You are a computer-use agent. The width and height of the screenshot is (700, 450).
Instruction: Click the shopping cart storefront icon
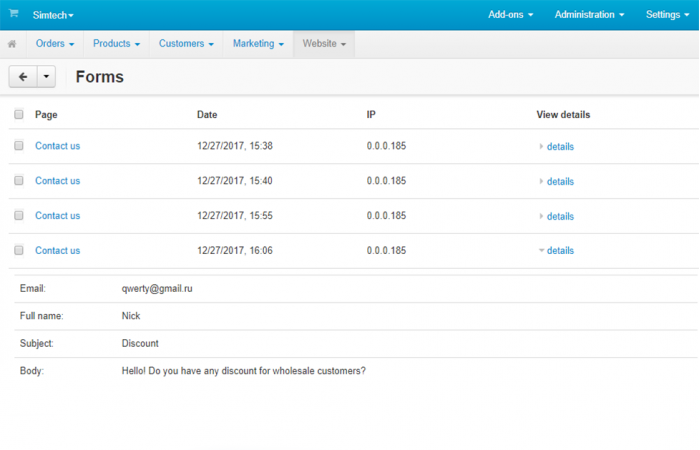pos(14,13)
